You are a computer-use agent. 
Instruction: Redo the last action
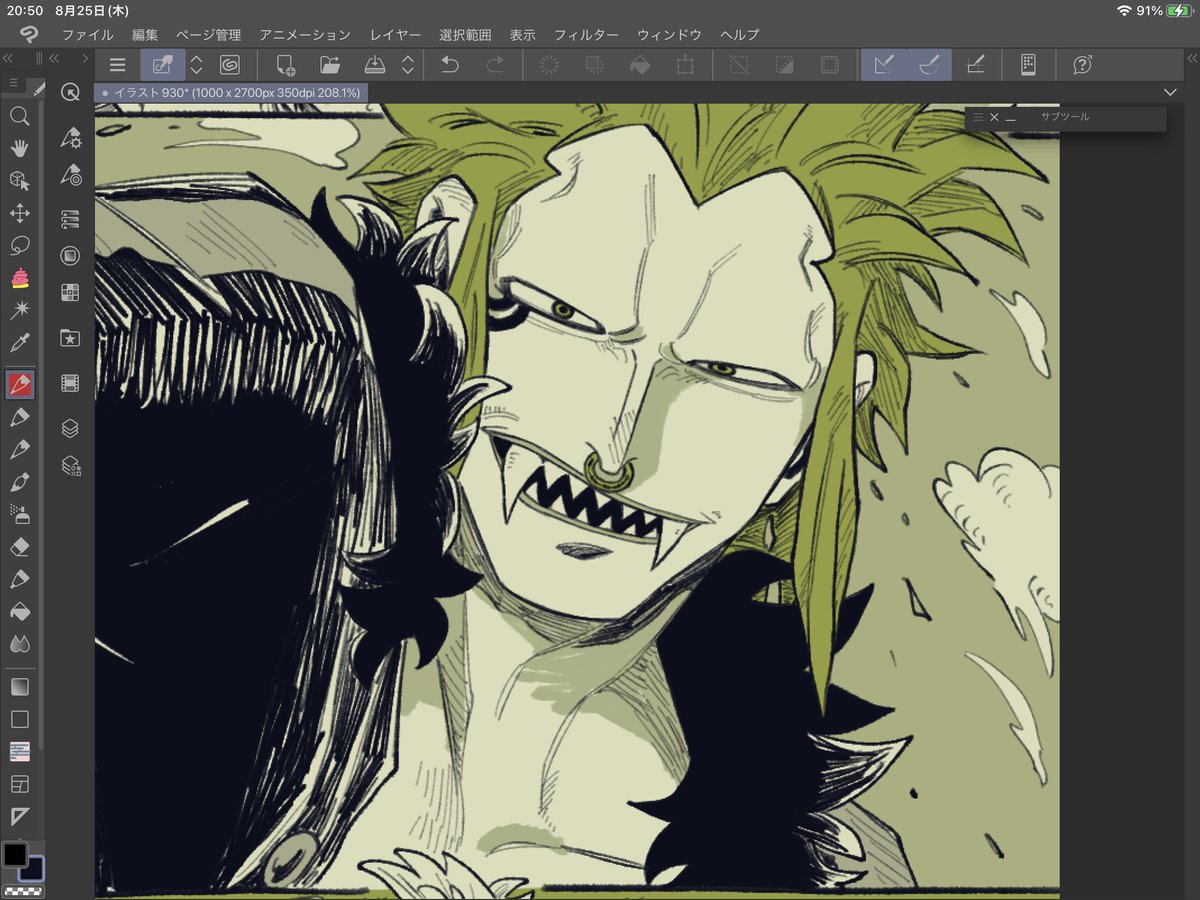(495, 65)
